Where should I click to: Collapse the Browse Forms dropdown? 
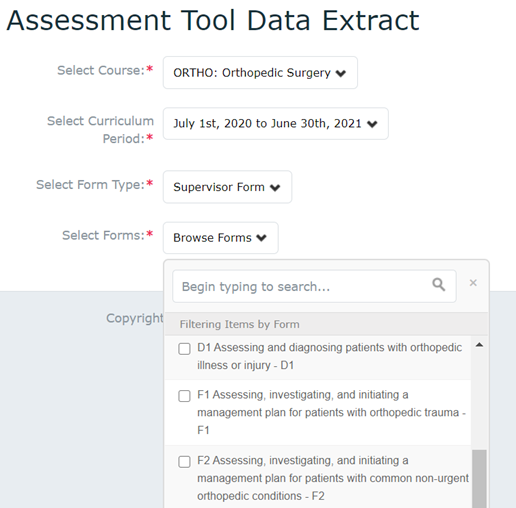tap(221, 238)
